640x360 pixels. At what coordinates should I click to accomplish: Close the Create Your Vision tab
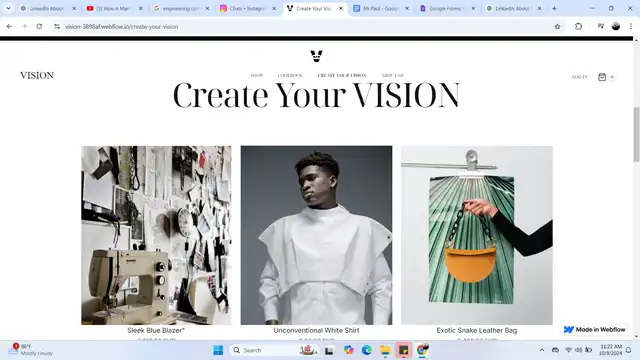[x=341, y=8]
